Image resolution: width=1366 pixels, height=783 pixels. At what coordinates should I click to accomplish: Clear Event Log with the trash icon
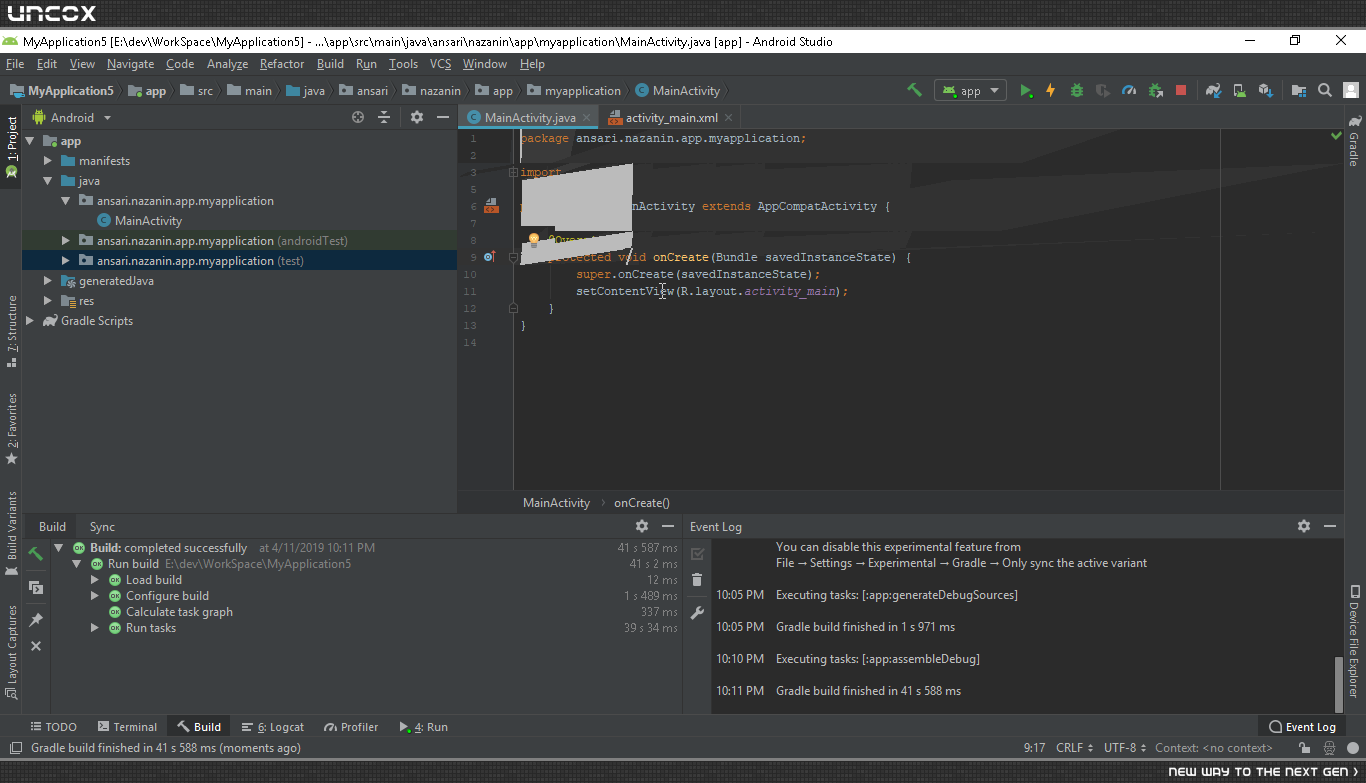click(x=697, y=580)
